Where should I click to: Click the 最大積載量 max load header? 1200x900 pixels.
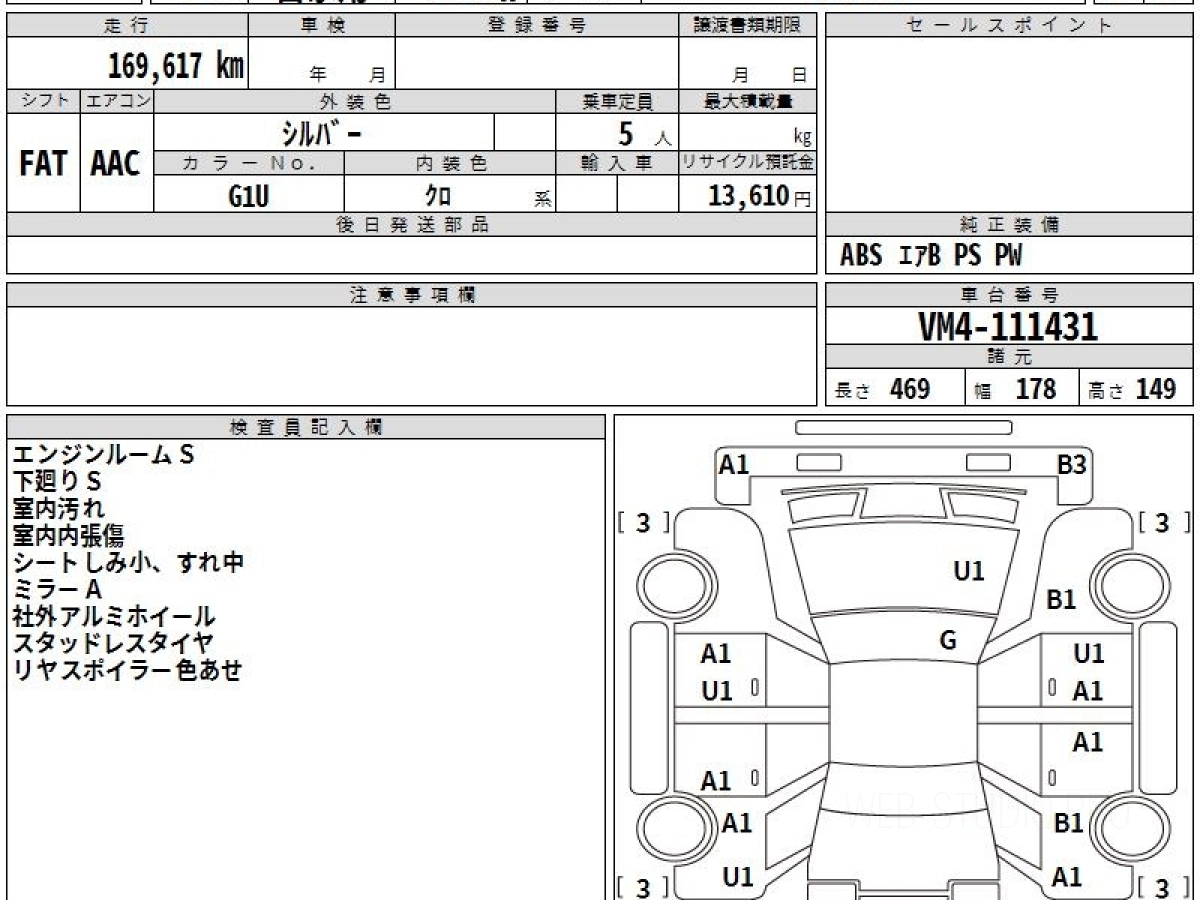pos(748,101)
